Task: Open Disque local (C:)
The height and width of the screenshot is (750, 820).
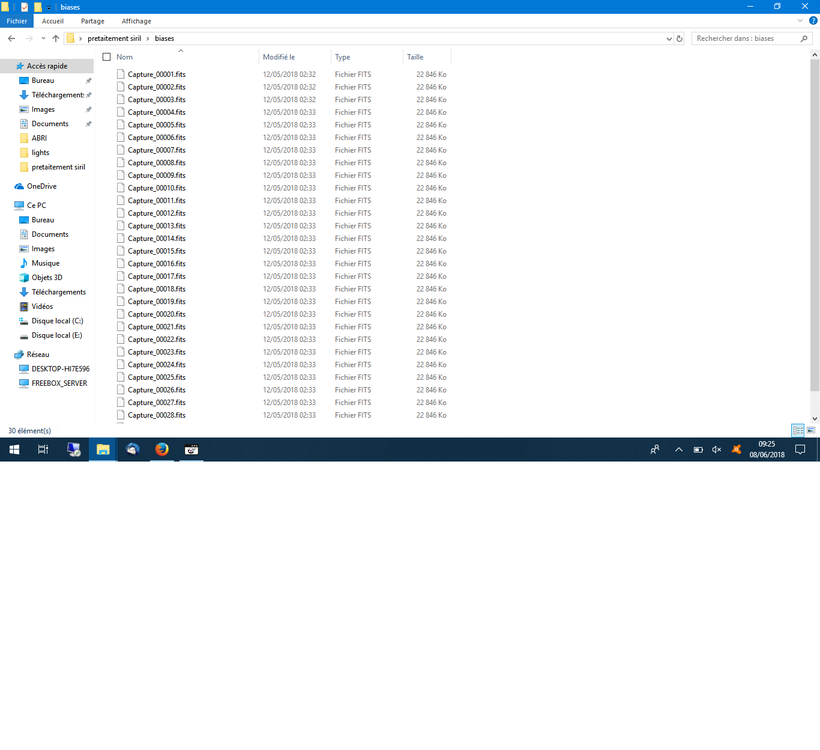Action: pyautogui.click(x=57, y=321)
